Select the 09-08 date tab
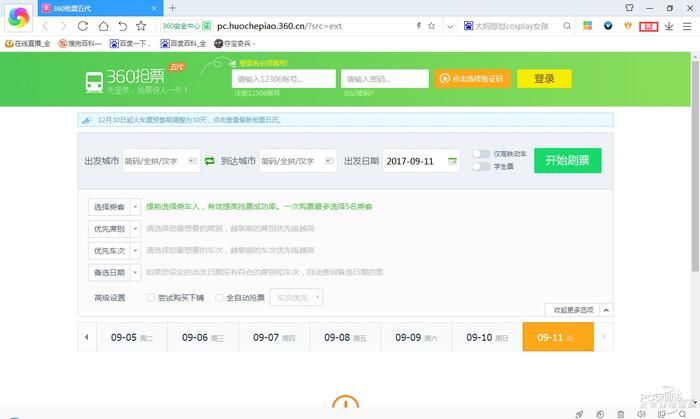The width and height of the screenshot is (700, 419). tap(345, 337)
